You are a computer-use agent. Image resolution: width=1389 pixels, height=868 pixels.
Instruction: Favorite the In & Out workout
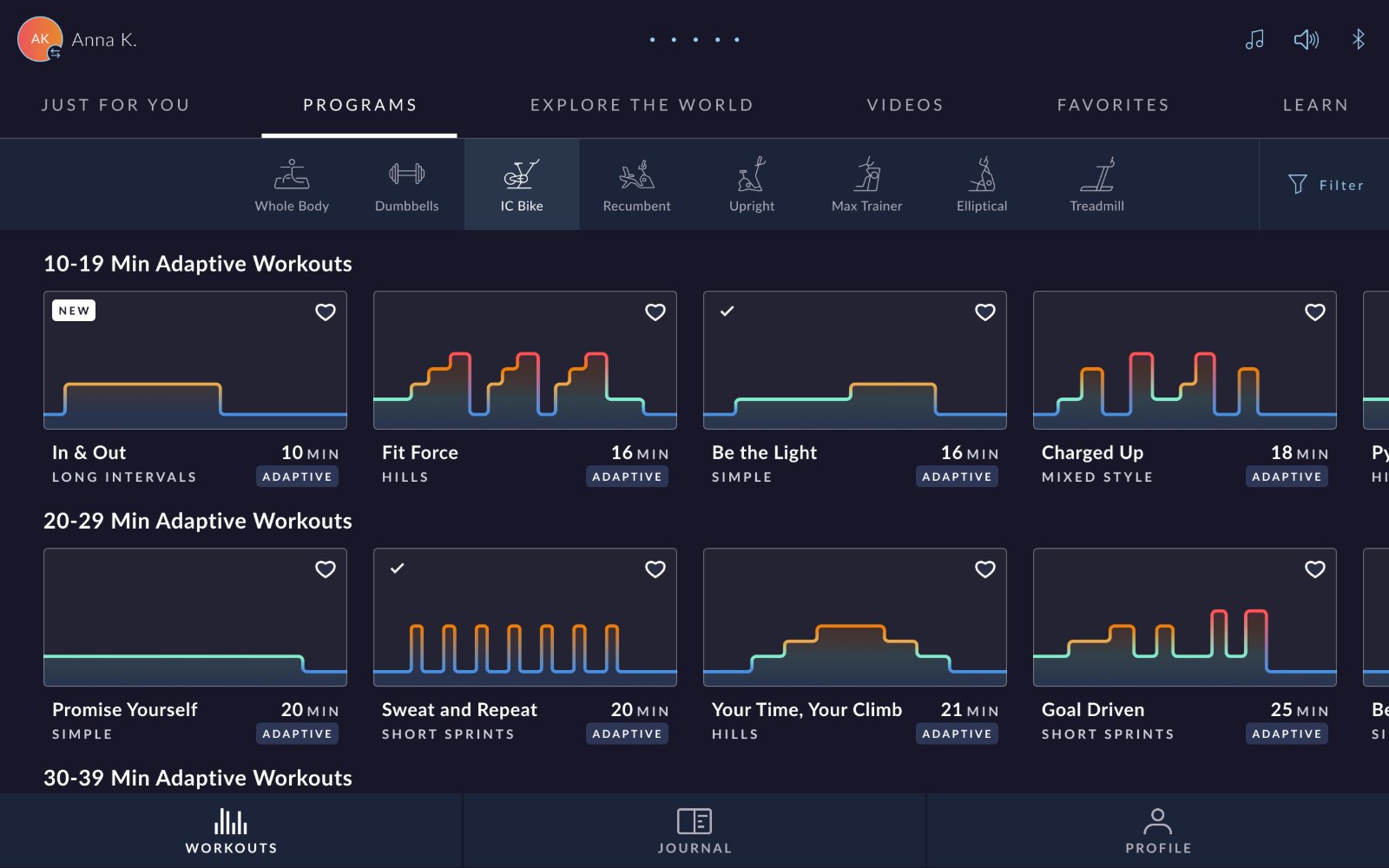[326, 312]
